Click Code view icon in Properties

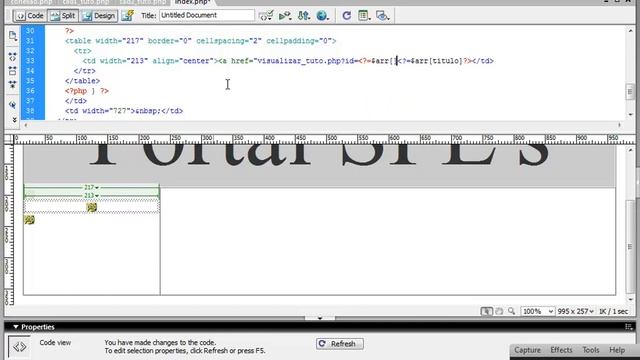(19, 347)
